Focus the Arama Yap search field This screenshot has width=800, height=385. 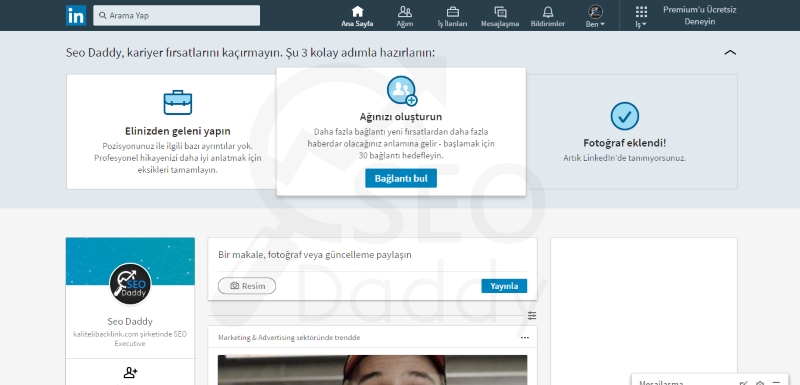click(177, 15)
